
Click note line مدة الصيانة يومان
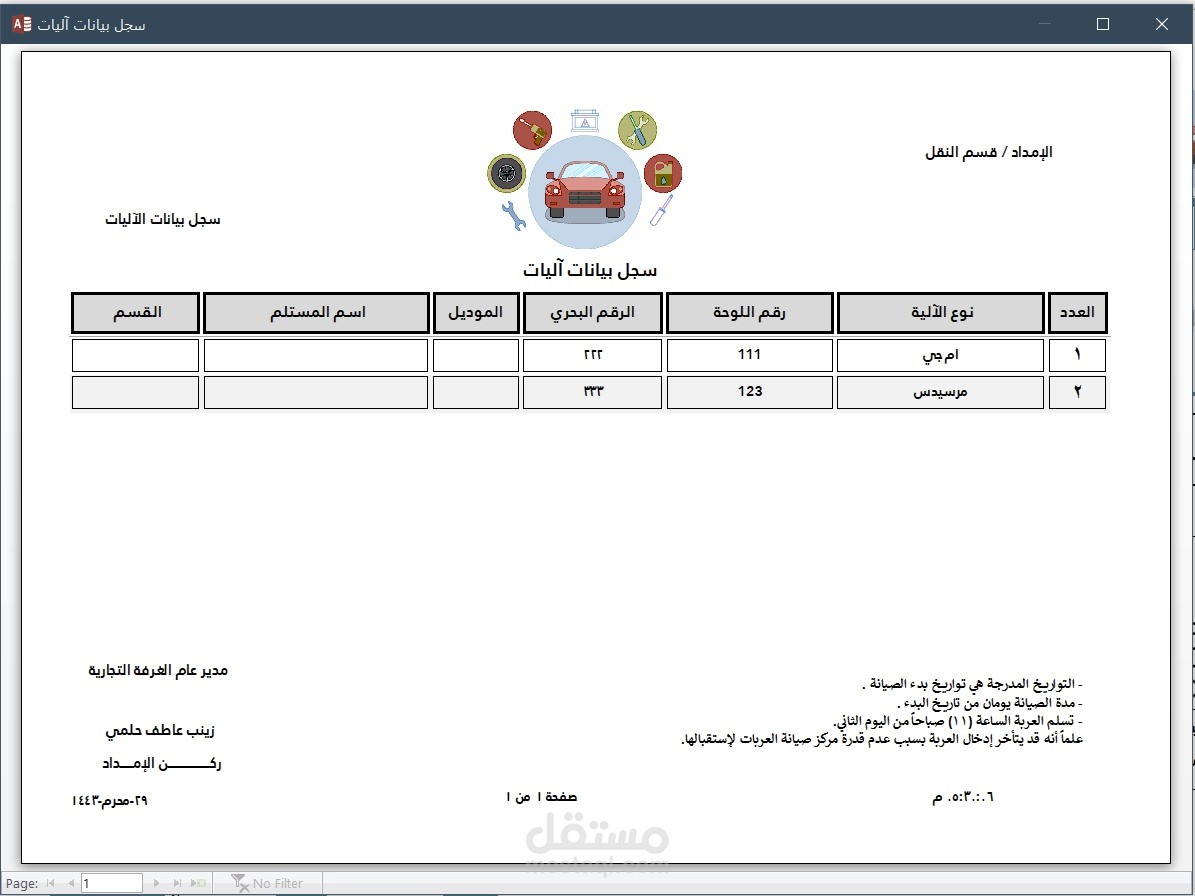989,702
